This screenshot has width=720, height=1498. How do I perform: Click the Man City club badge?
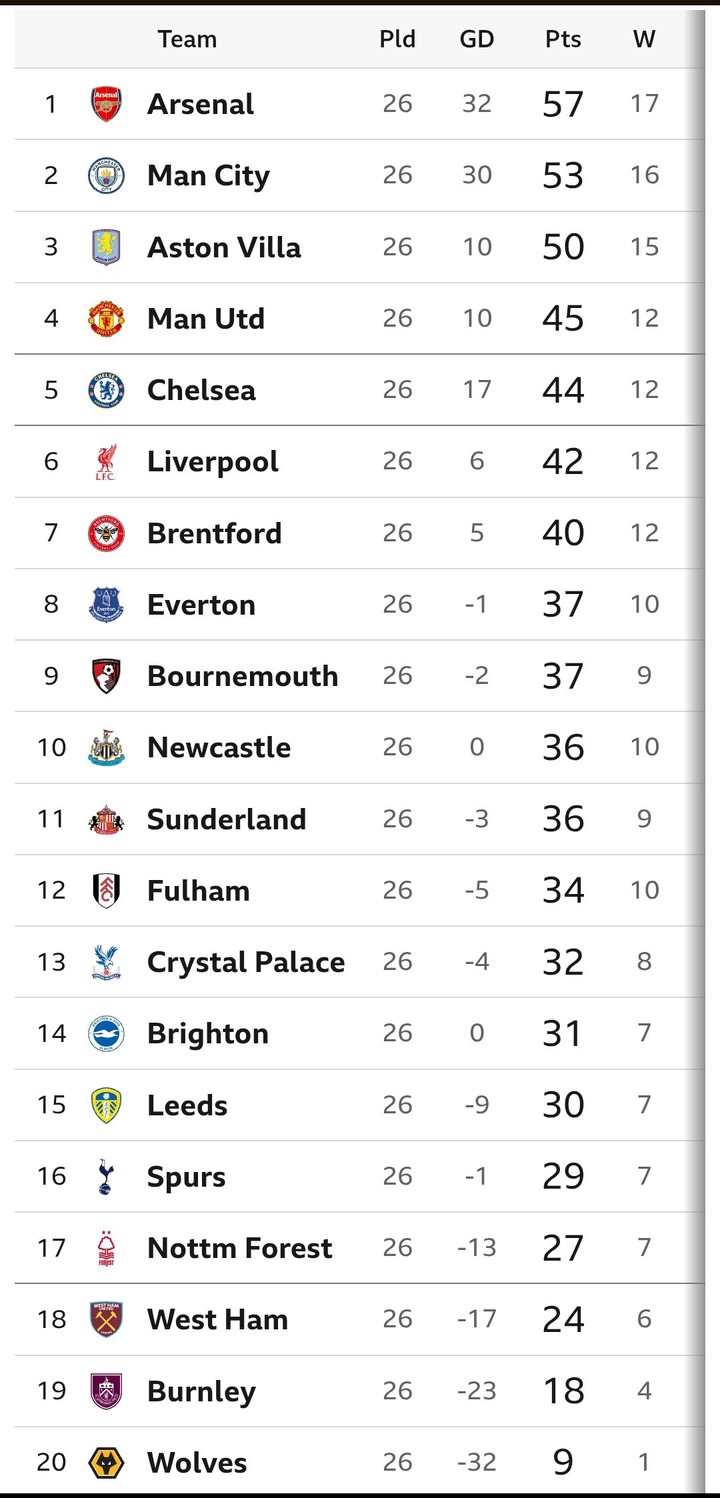[106, 176]
